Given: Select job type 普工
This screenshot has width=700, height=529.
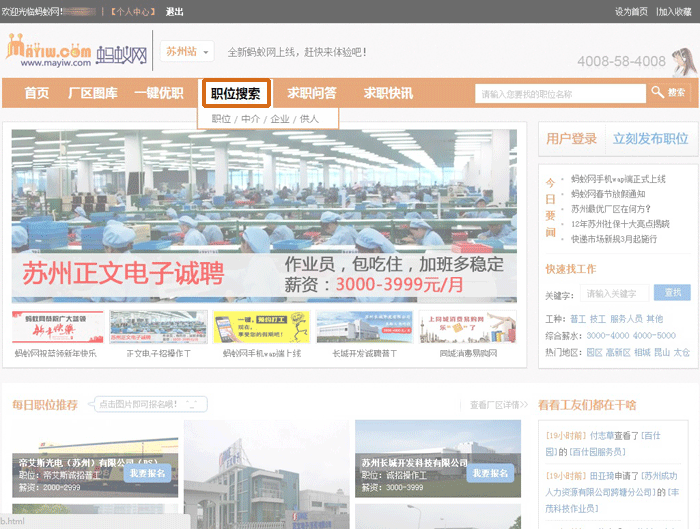Looking at the screenshot, I should [x=578, y=319].
